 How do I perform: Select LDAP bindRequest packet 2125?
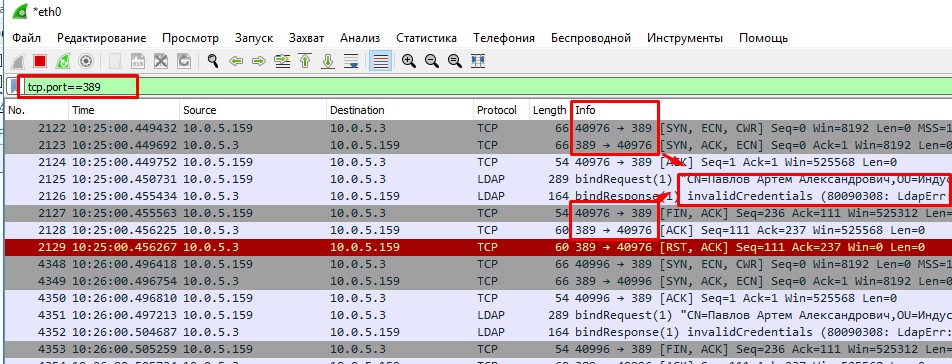pyautogui.click(x=478, y=179)
